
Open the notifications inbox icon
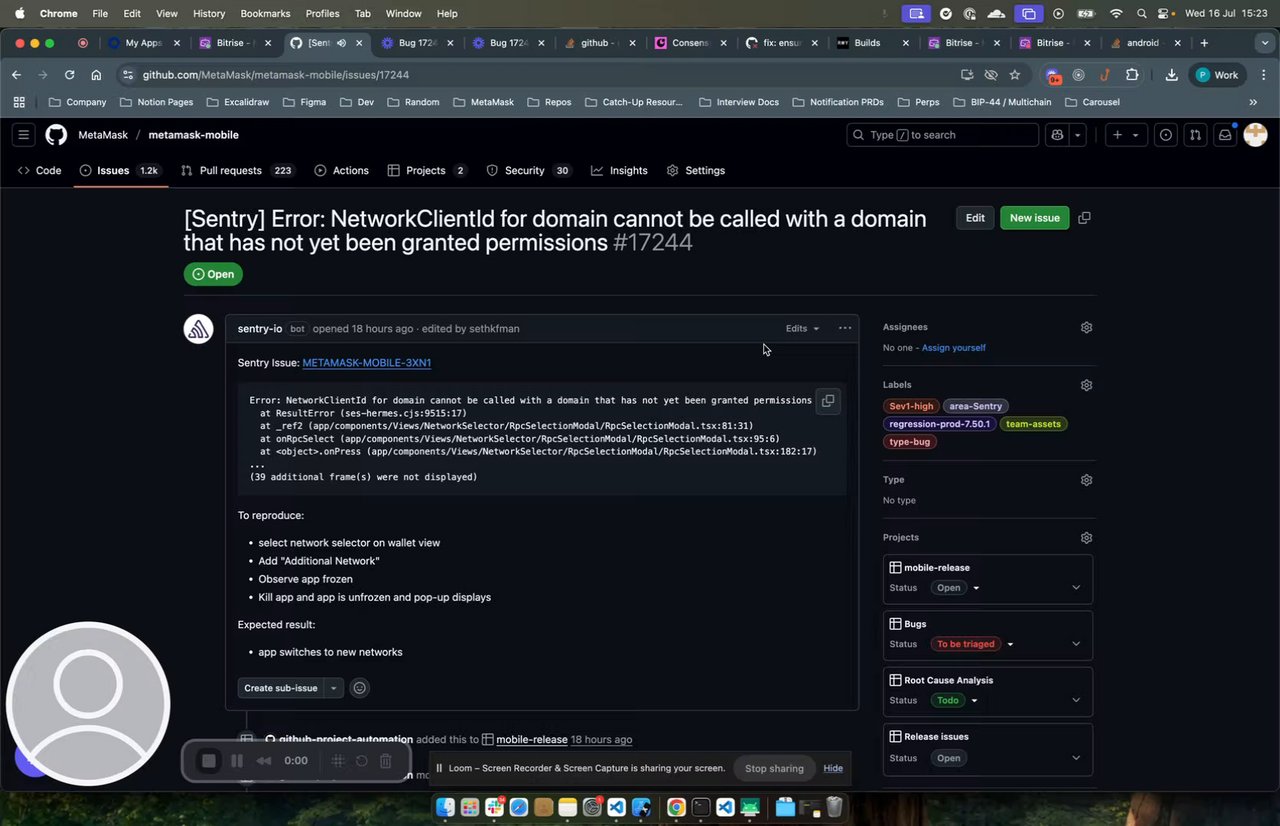(1224, 135)
